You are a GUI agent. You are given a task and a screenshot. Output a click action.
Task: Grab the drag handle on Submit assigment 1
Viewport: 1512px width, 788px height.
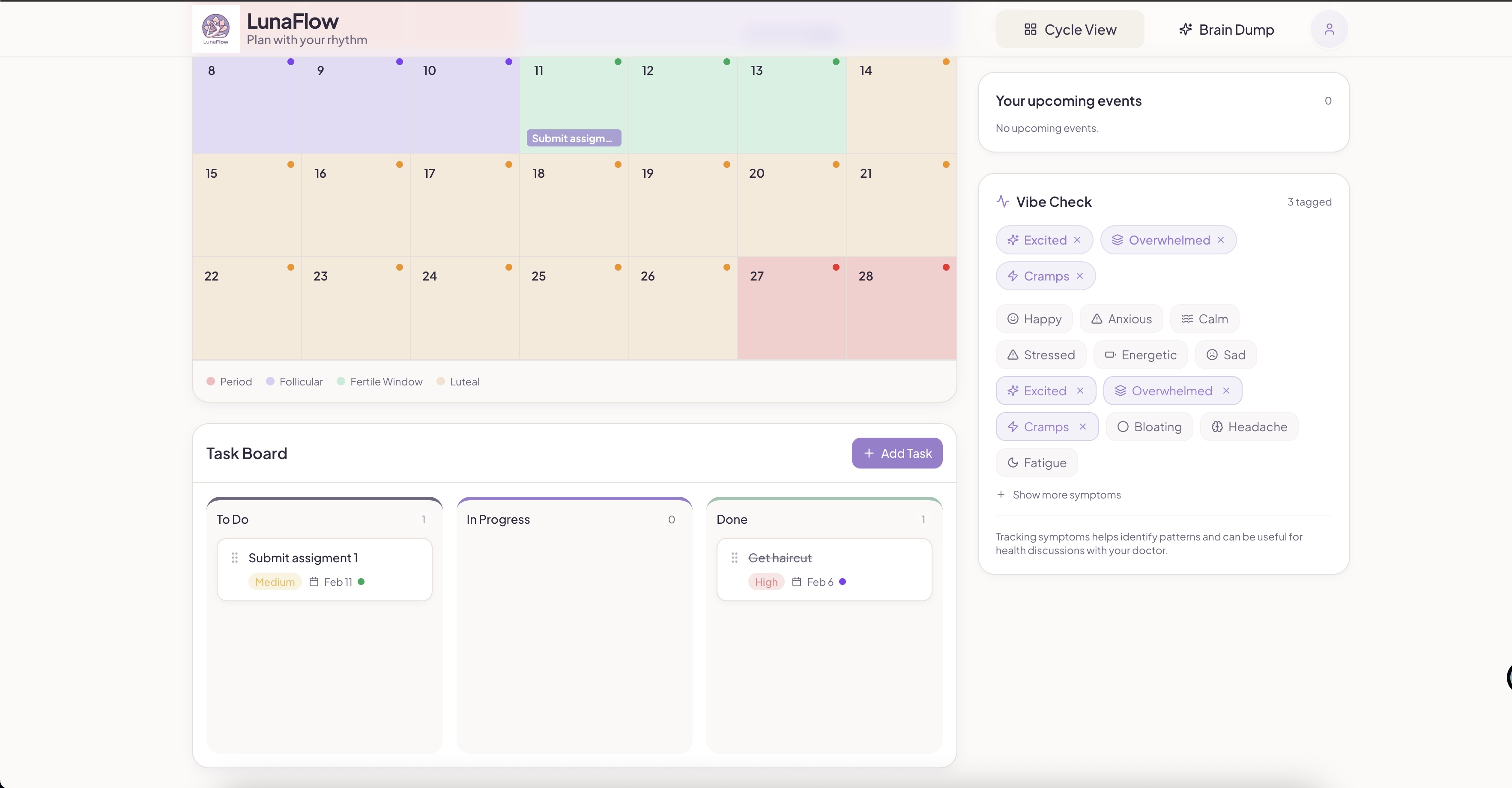(235, 558)
